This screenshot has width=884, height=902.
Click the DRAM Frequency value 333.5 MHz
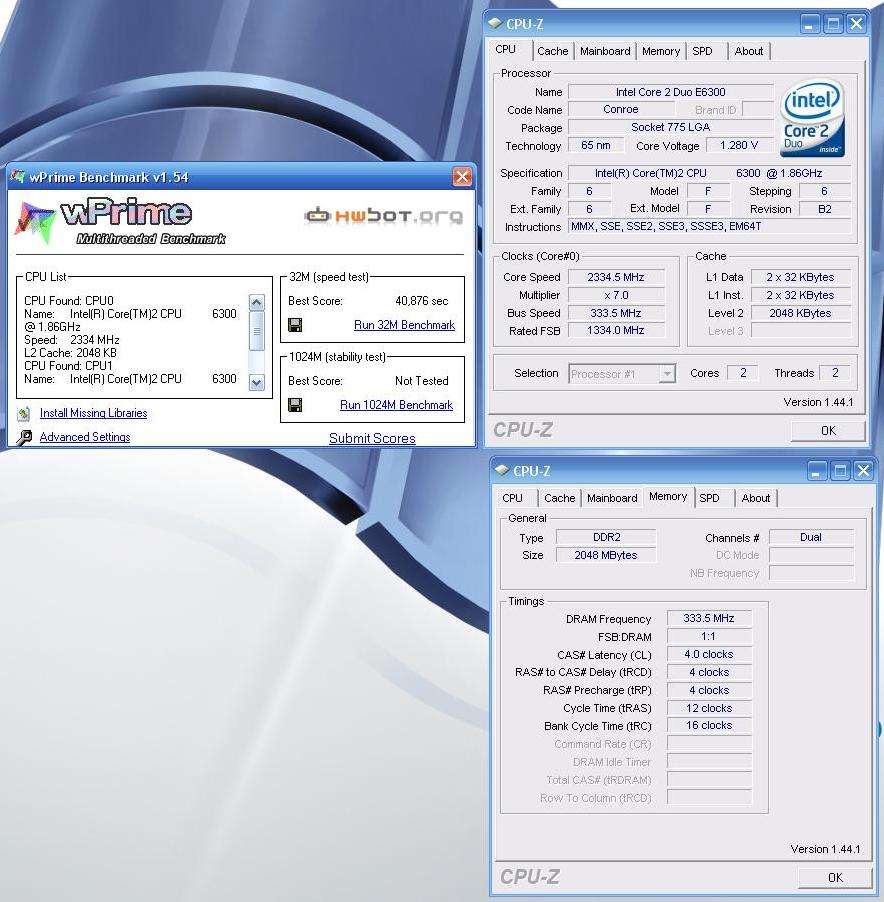[x=709, y=618]
